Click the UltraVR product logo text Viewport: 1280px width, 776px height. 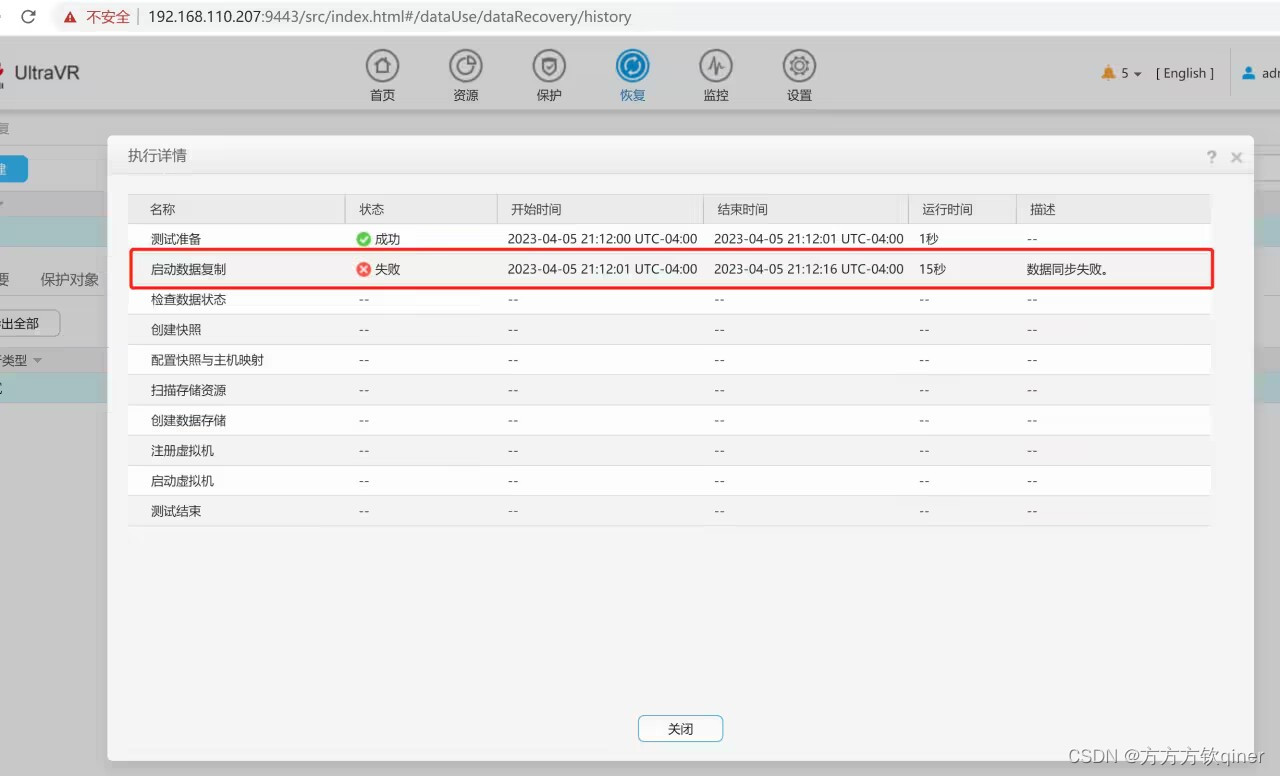[x=47, y=73]
